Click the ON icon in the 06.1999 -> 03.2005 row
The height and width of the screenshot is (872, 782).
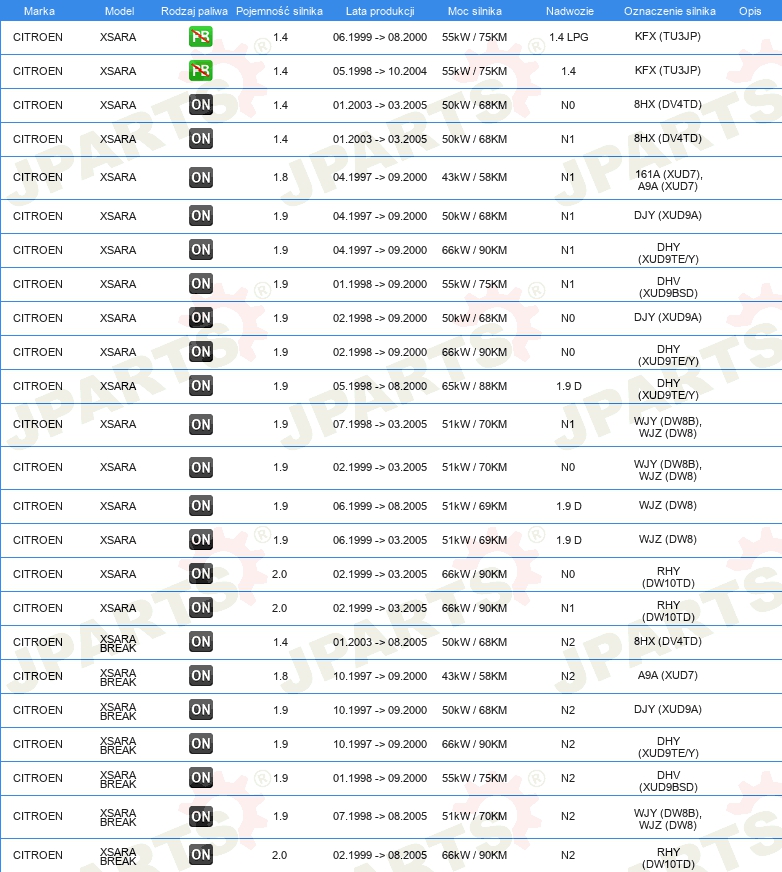click(201, 539)
